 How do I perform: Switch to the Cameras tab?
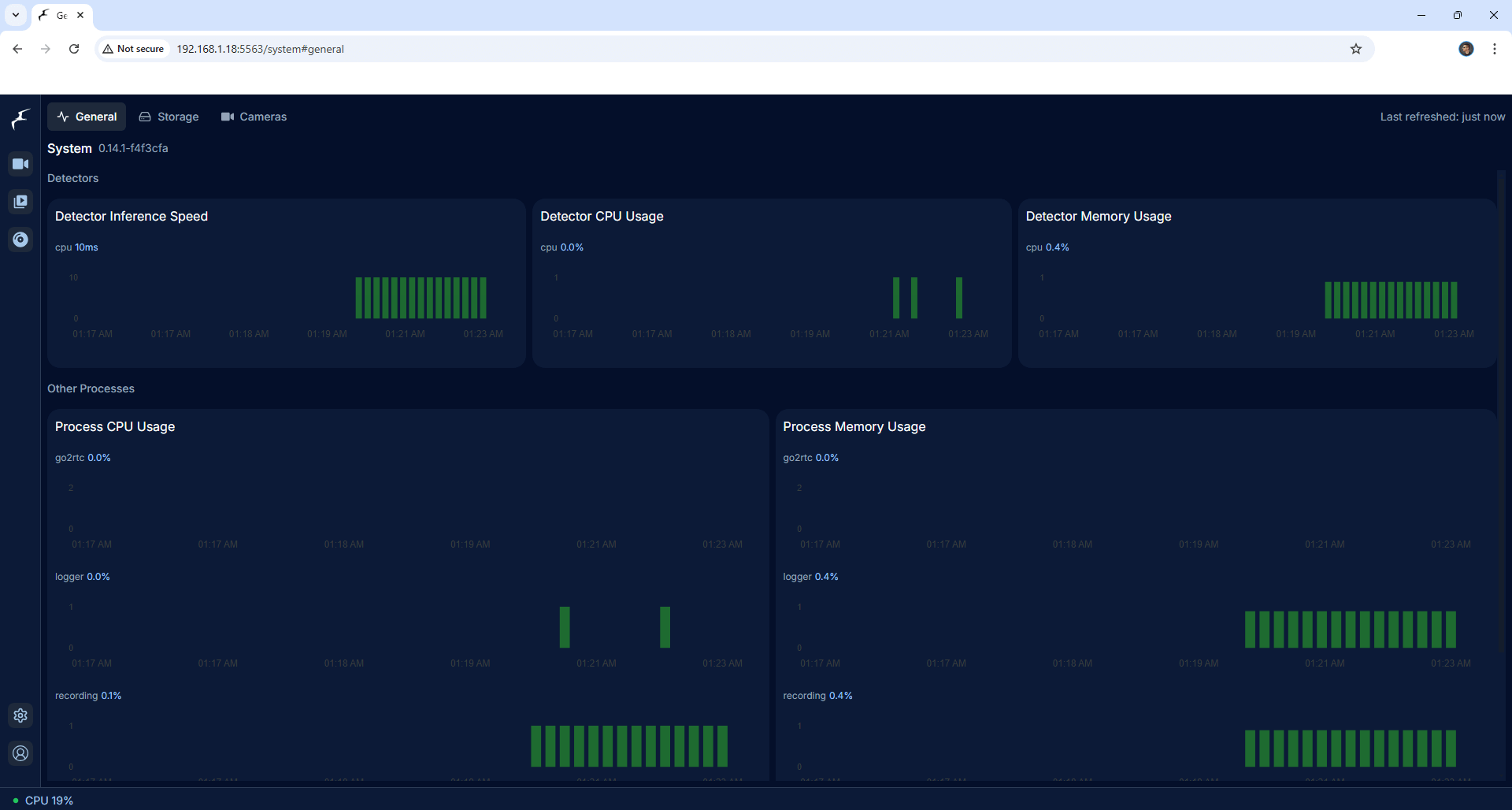[254, 117]
